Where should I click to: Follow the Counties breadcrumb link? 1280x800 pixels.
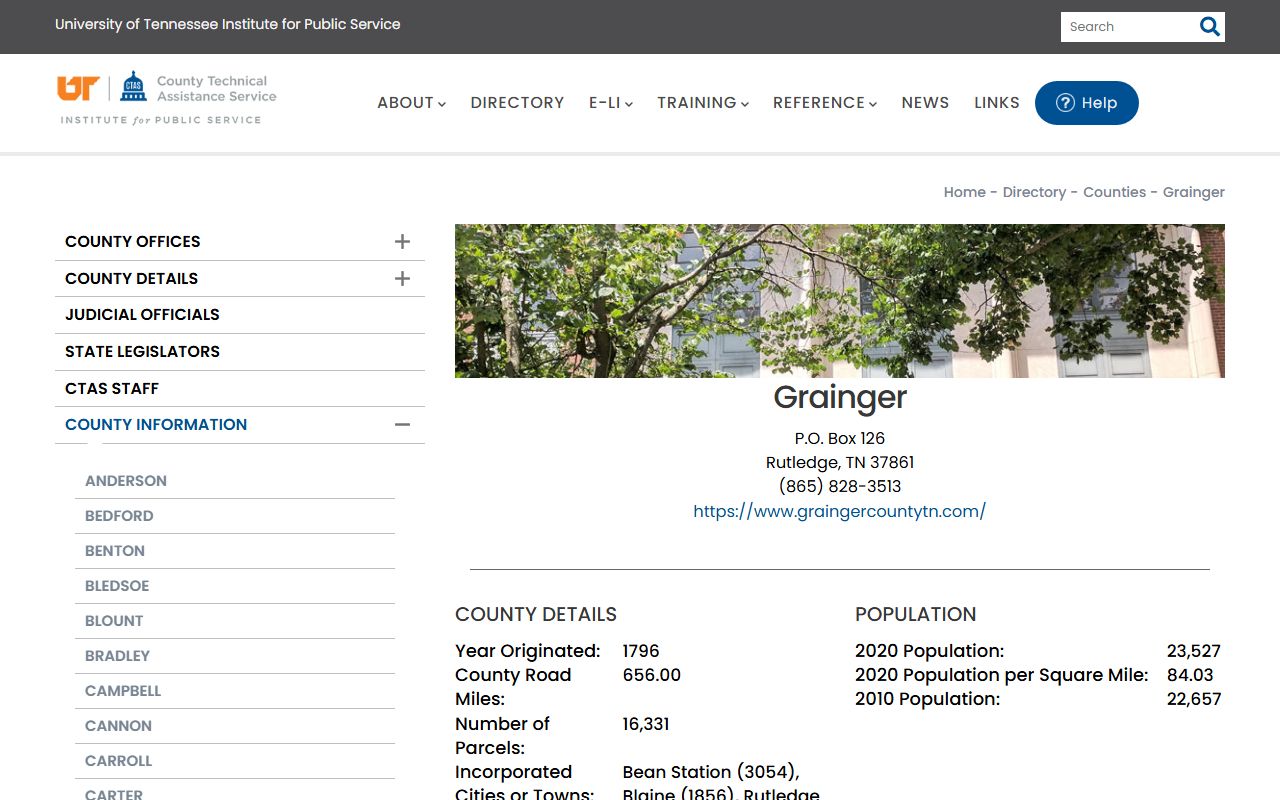1114,192
